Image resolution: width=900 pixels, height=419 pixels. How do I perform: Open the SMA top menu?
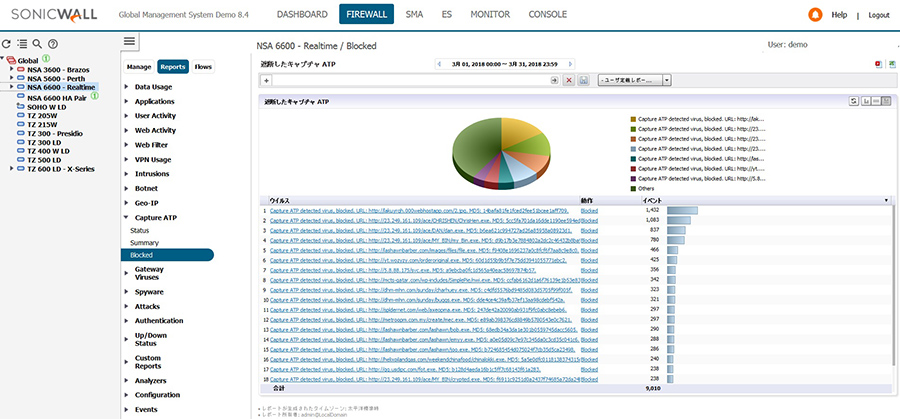coord(414,14)
